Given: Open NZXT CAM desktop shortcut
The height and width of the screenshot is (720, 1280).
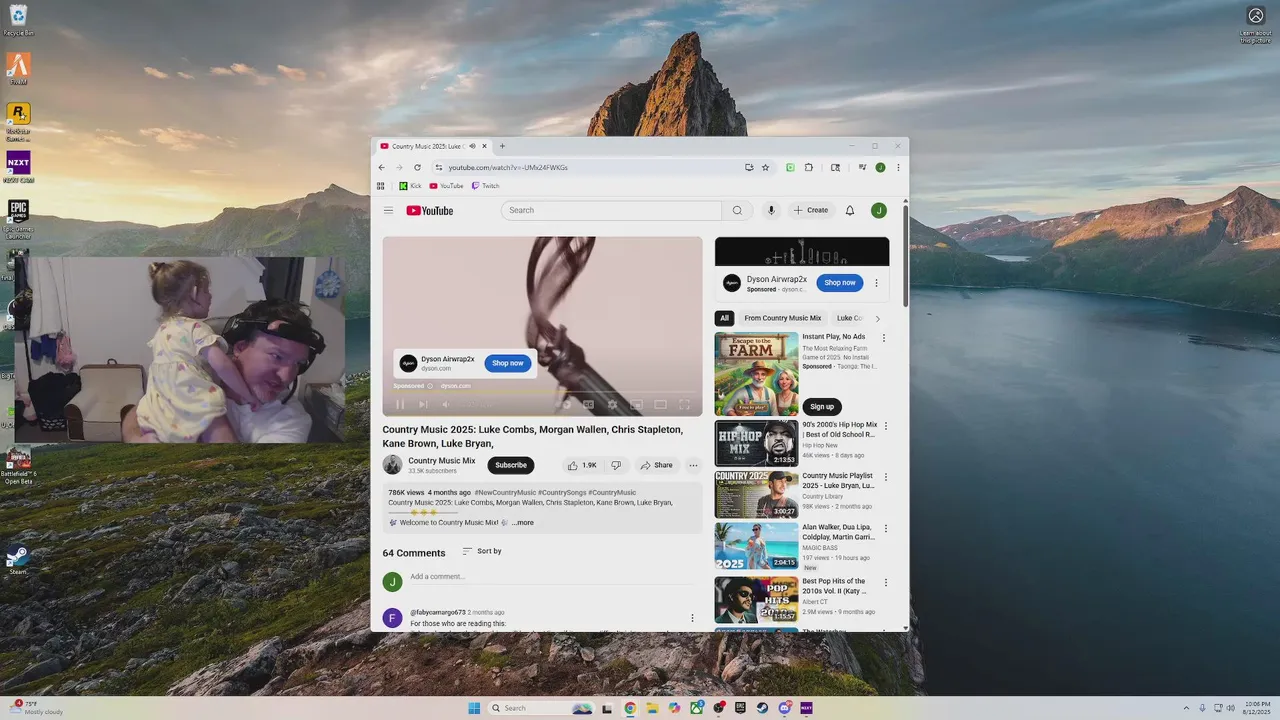Looking at the screenshot, I should 18,166.
